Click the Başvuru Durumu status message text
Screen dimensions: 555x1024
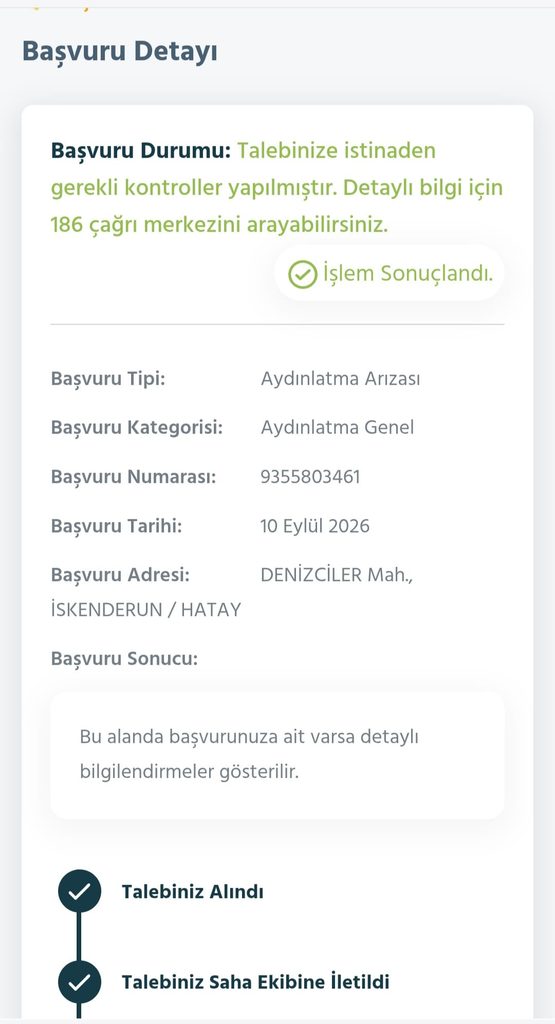[277, 188]
